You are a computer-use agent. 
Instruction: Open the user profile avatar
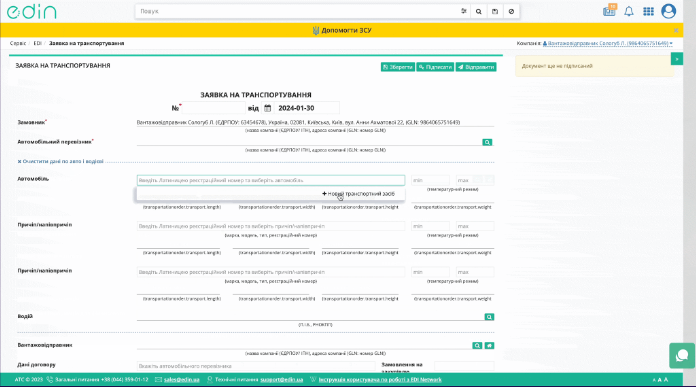point(668,11)
